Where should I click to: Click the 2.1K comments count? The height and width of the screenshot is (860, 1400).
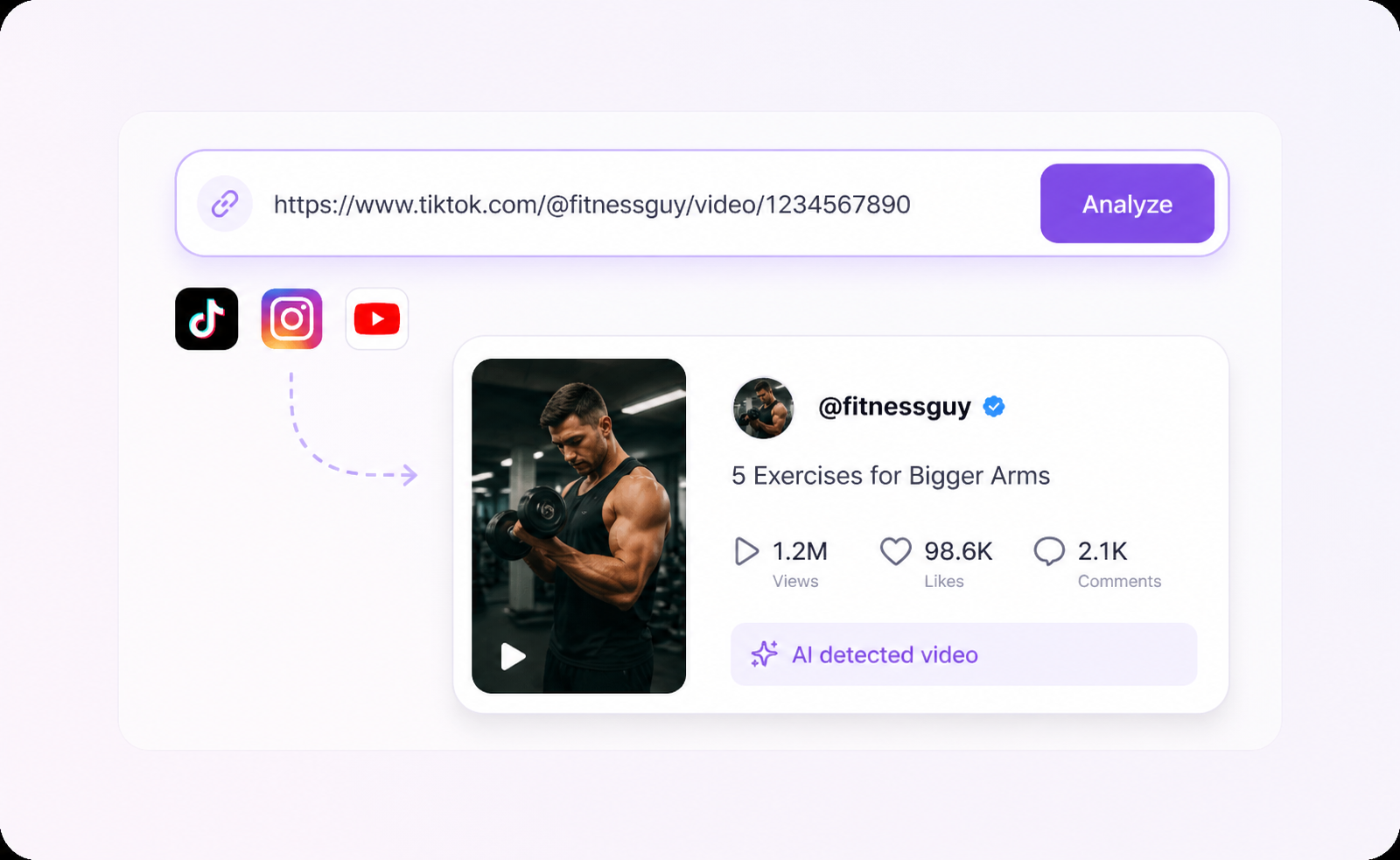point(1102,551)
